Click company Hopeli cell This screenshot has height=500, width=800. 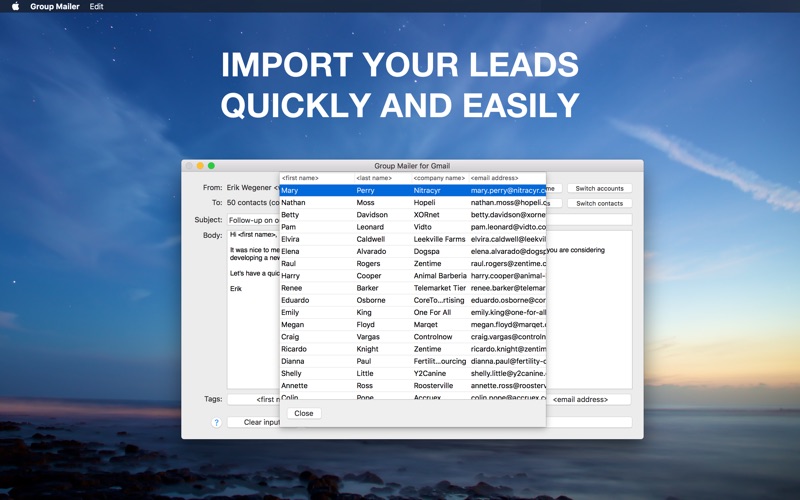tap(424, 203)
